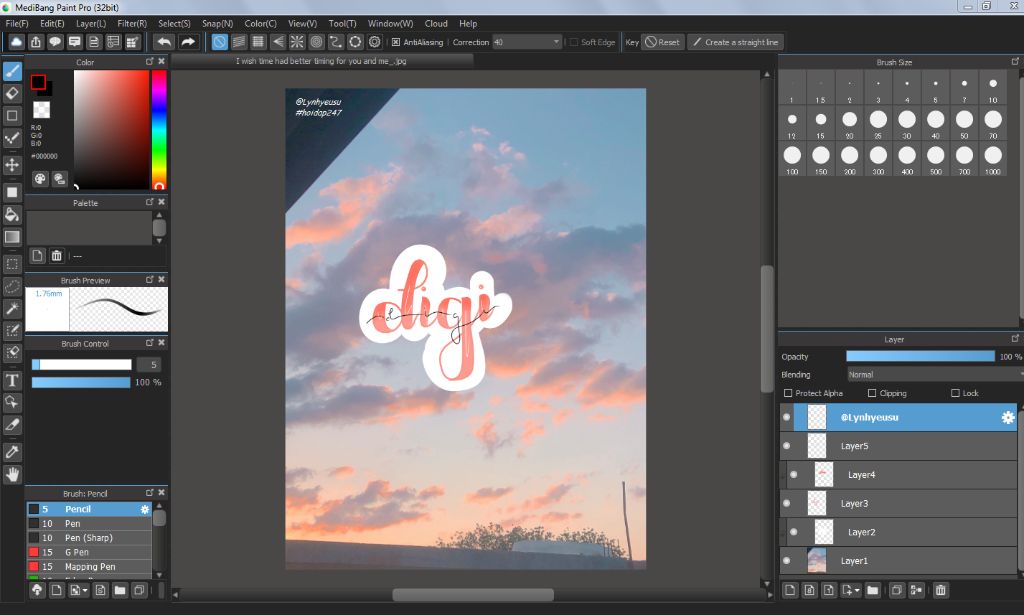Adjust the brush opacity 100% slider
1024x615 pixels.
click(x=81, y=383)
